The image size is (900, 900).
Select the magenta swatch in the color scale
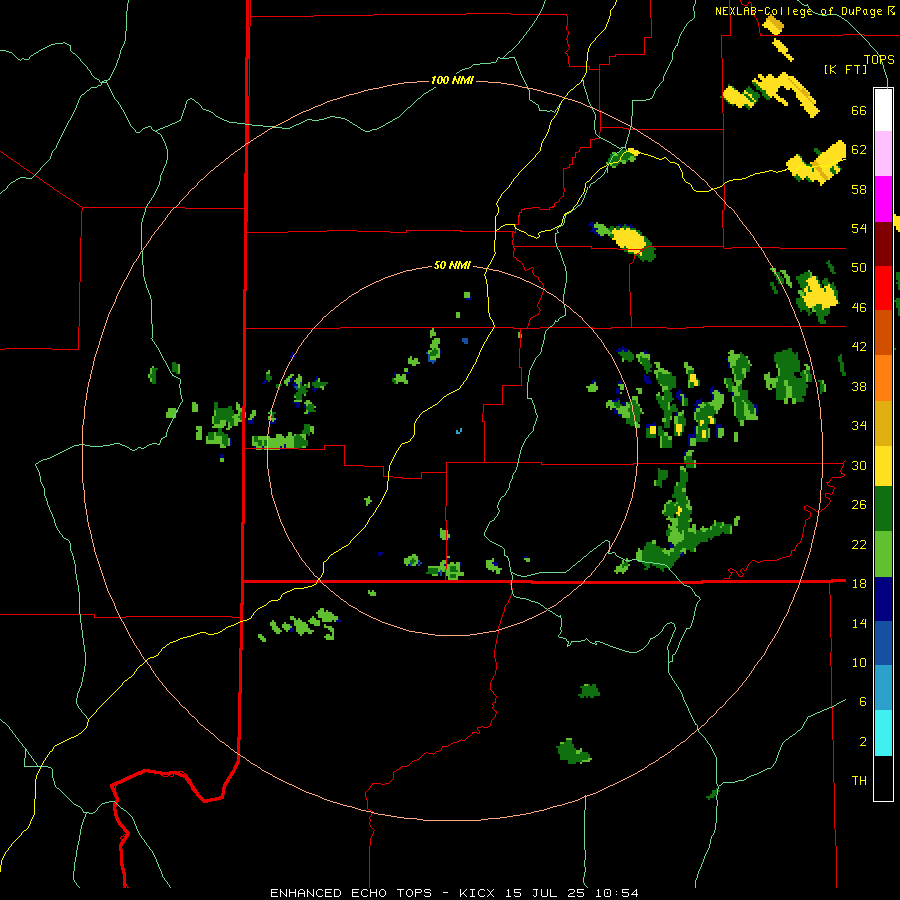pos(883,199)
